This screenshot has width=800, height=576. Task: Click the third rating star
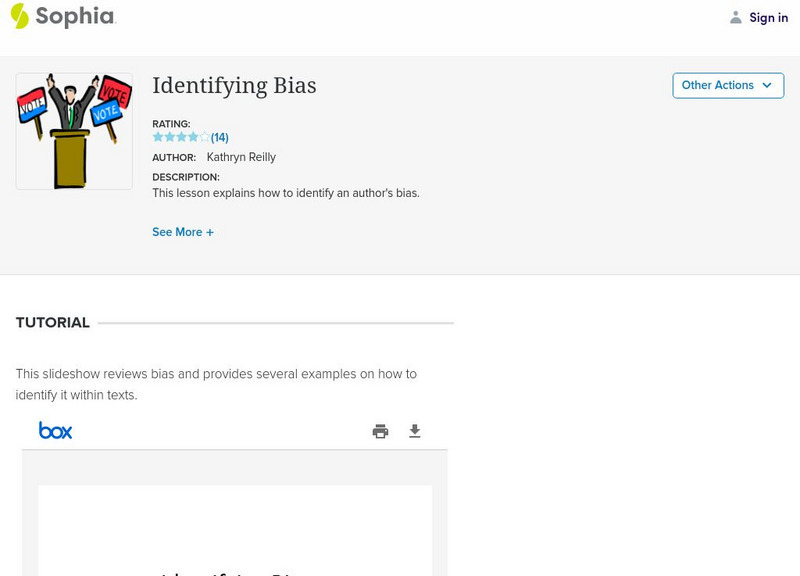[x=182, y=137]
